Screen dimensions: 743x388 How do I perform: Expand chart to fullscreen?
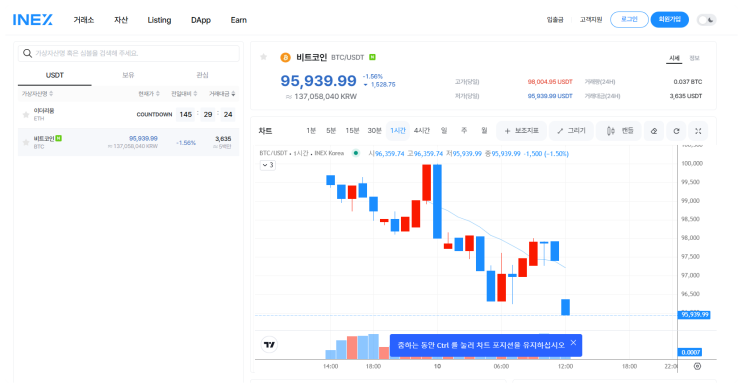click(x=698, y=131)
